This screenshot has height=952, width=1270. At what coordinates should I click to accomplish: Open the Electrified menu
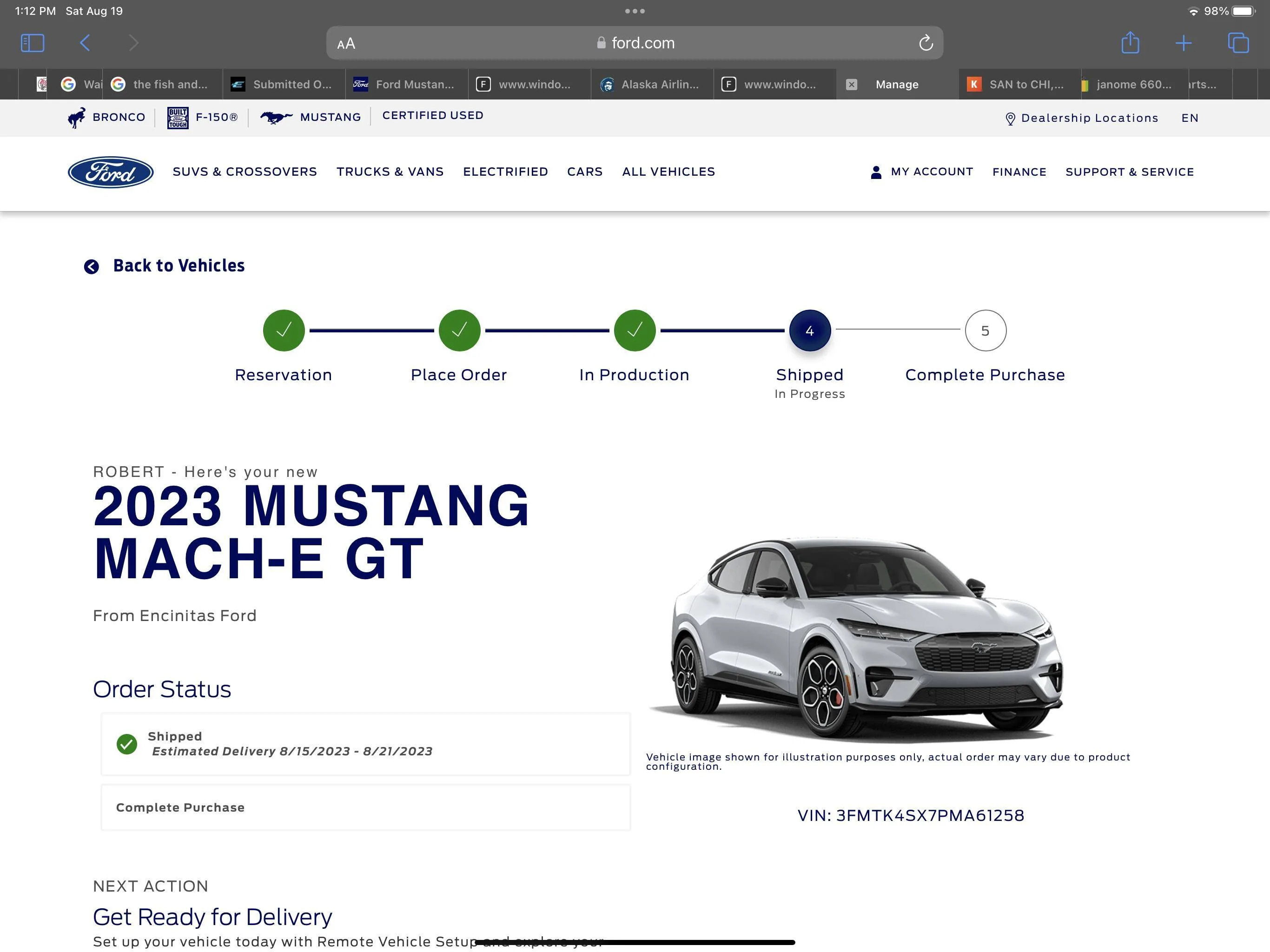coord(505,172)
